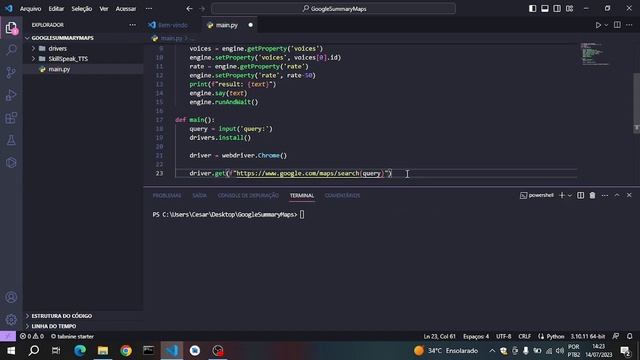Image resolution: width=640 pixels, height=360 pixels.
Task: Open the Accounts menu icon
Action: tap(11, 297)
